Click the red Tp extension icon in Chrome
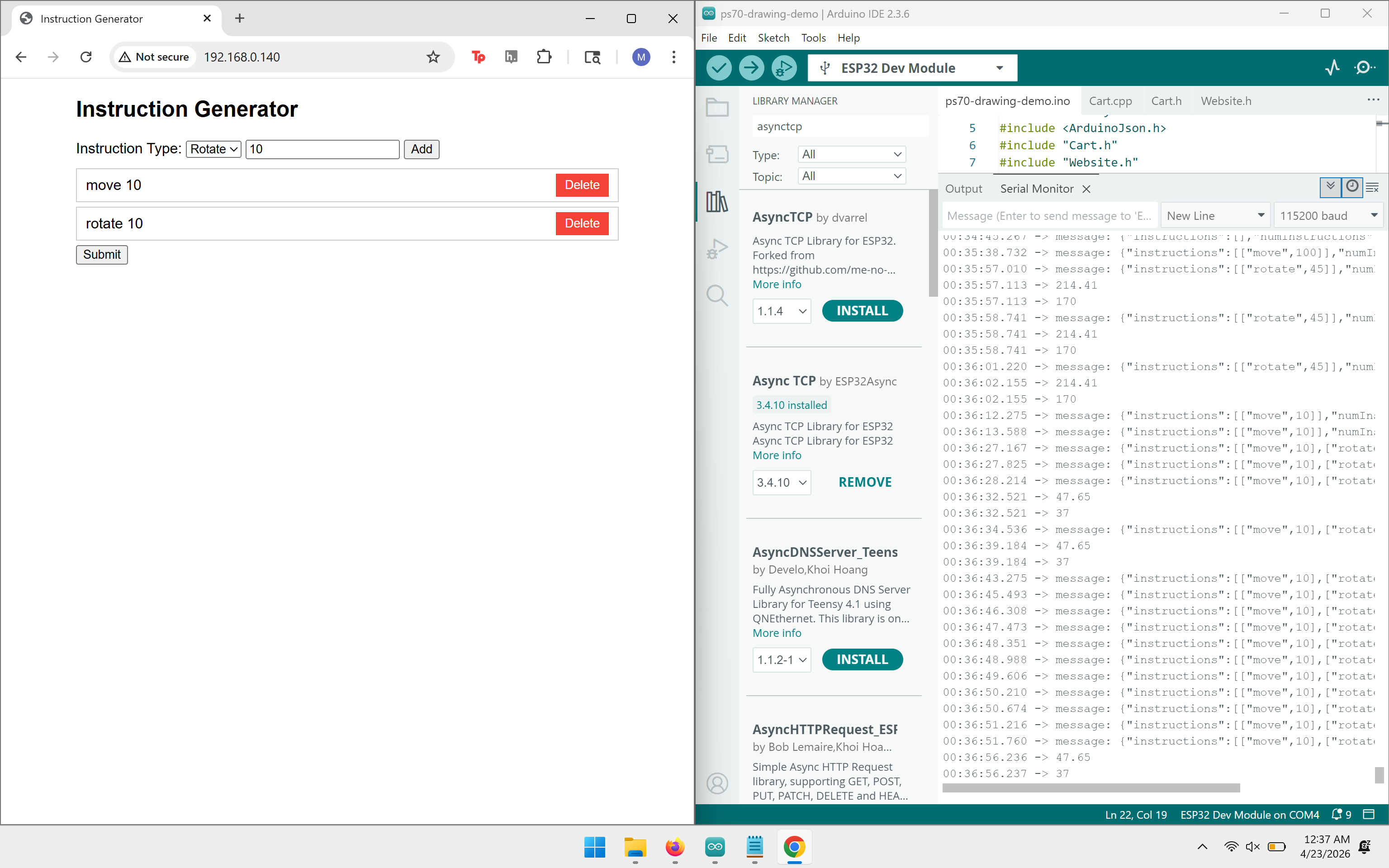Image resolution: width=1389 pixels, height=868 pixels. 478,57
